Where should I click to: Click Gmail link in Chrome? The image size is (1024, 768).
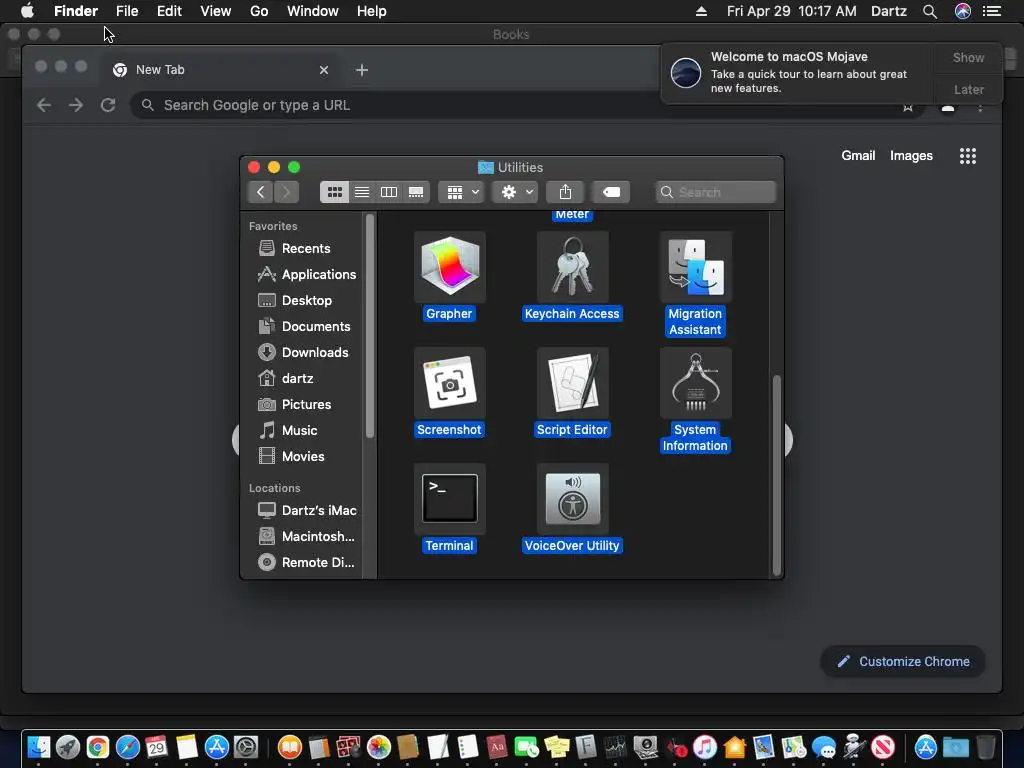[858, 155]
